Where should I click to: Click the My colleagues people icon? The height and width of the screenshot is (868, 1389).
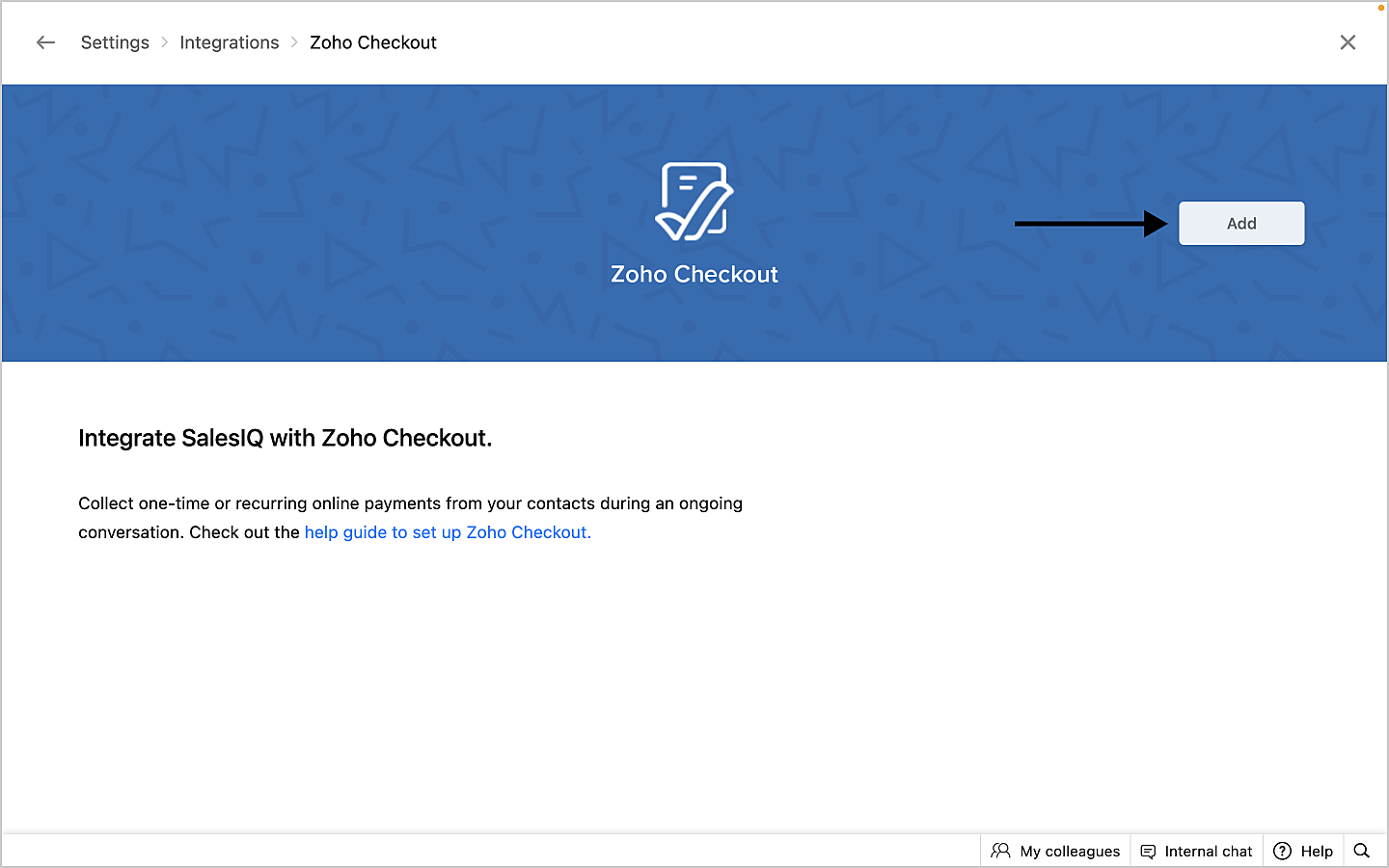[1000, 851]
